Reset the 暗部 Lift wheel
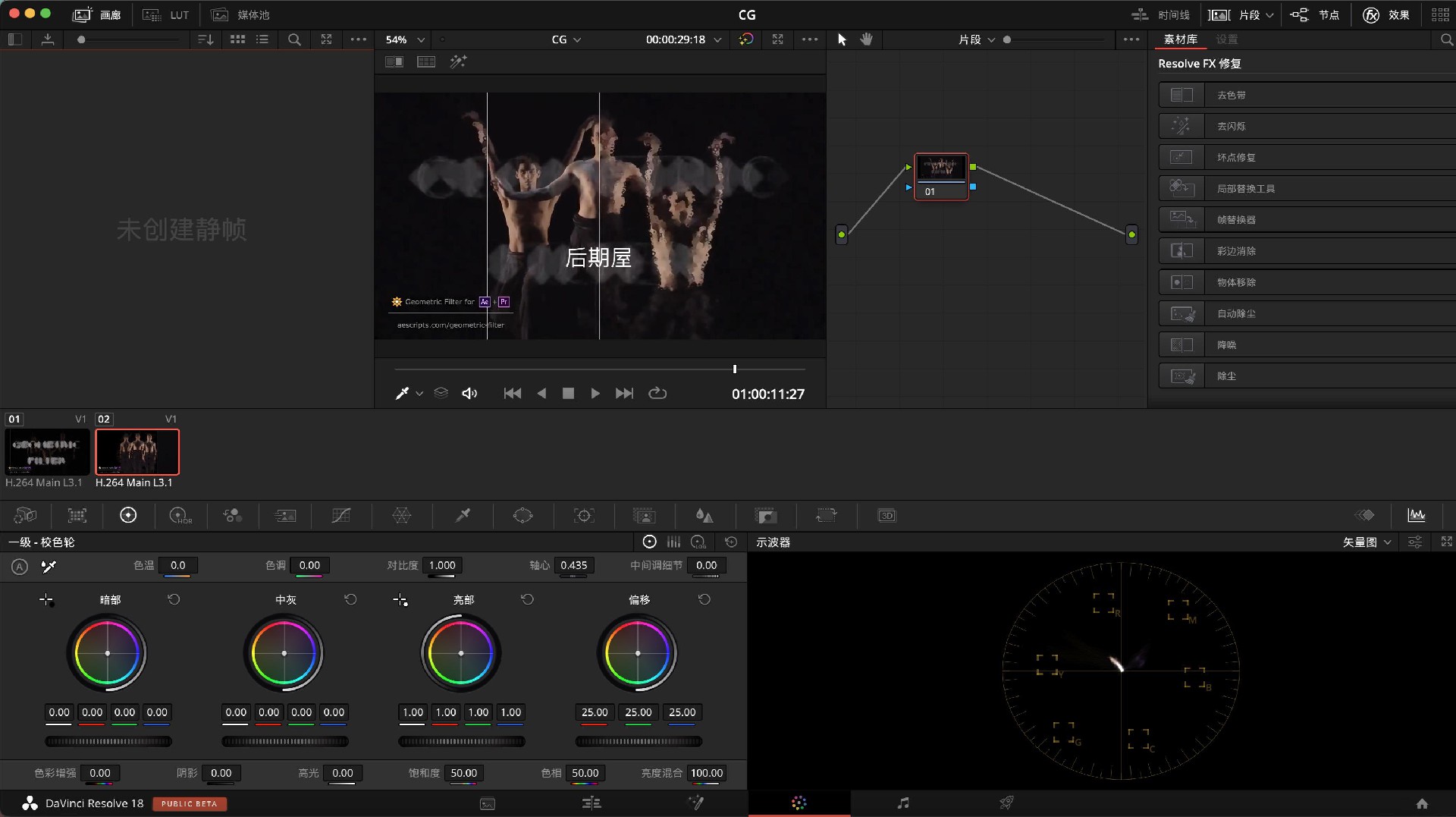 tap(174, 599)
